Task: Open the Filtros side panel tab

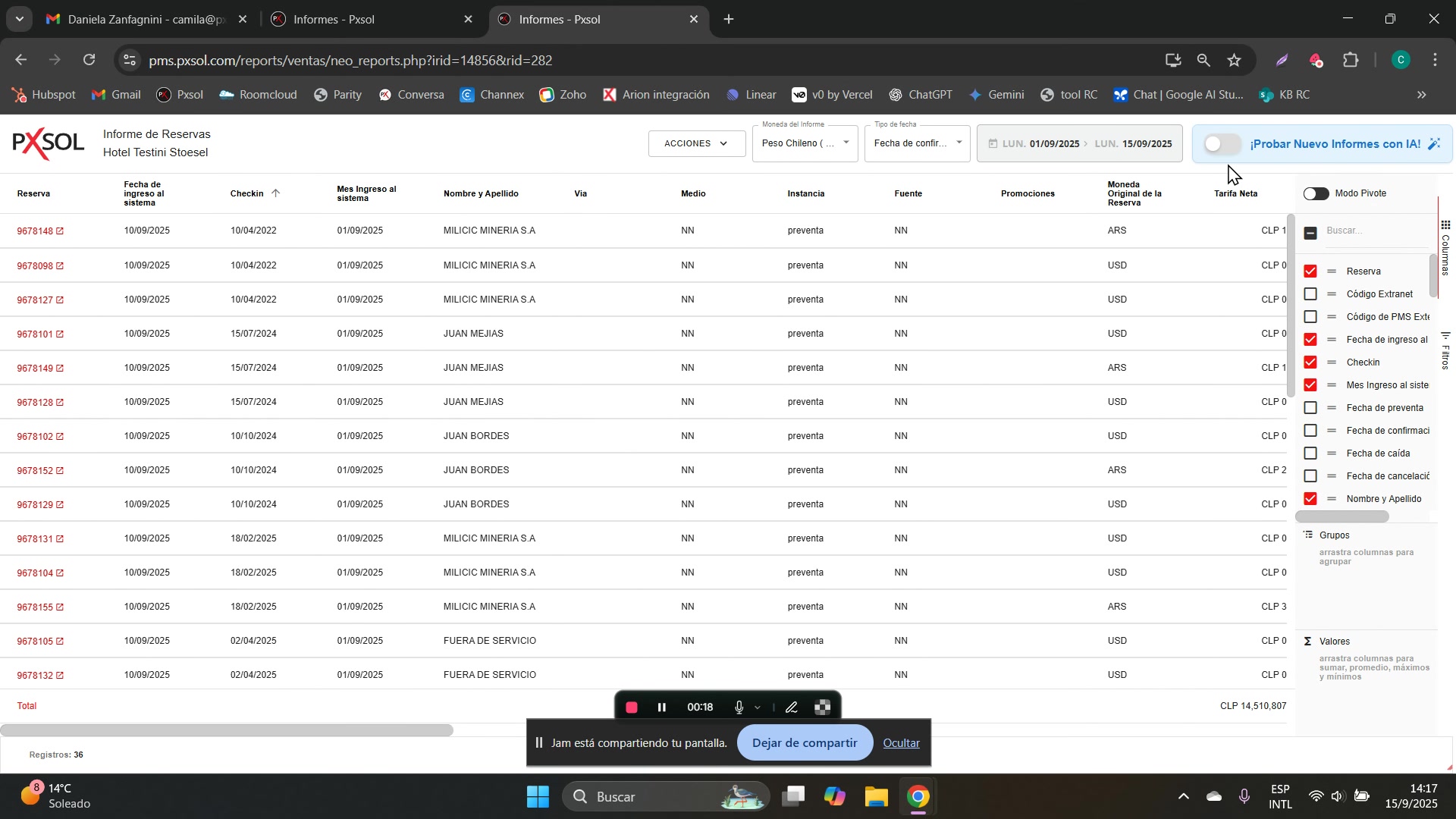Action: click(1445, 350)
